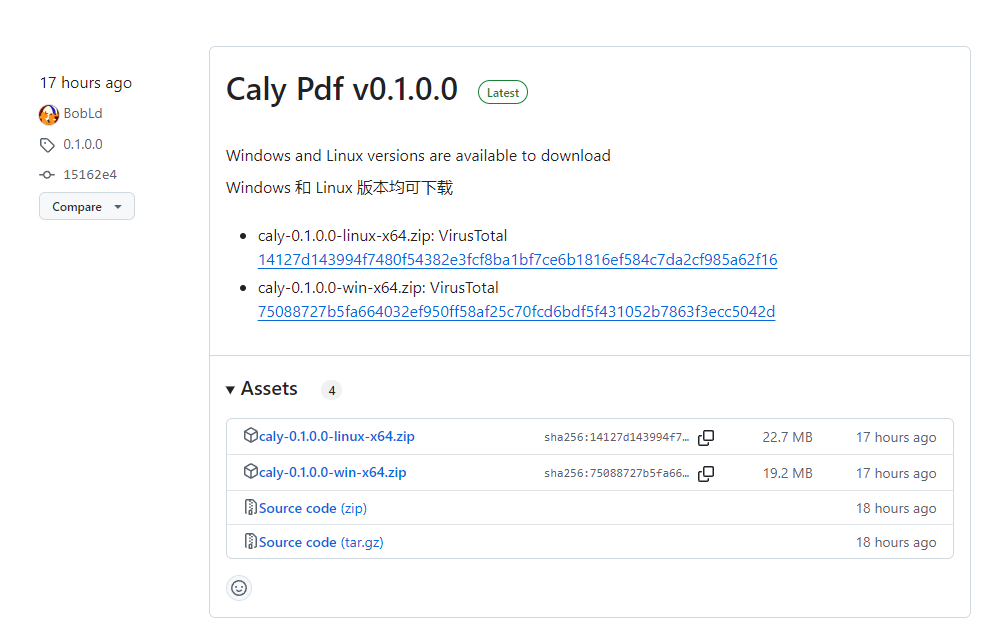
Task: Click the file-zip icon for Source code (zip)
Action: [x=251, y=508]
